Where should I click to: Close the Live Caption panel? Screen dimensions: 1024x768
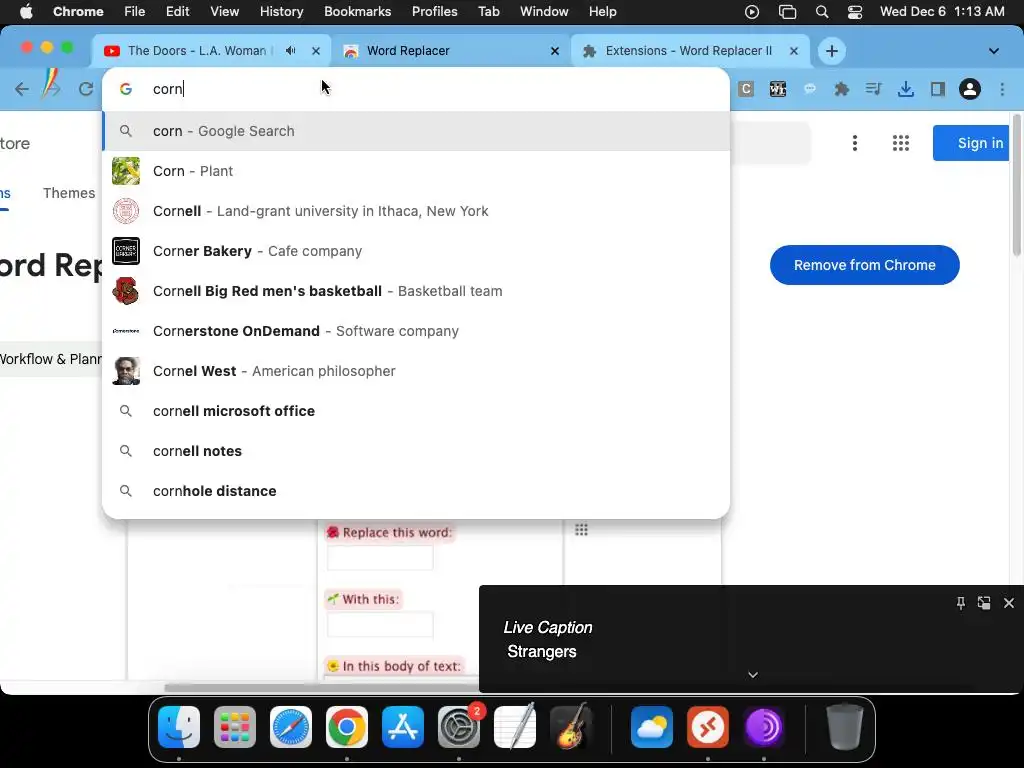coord(1008,603)
